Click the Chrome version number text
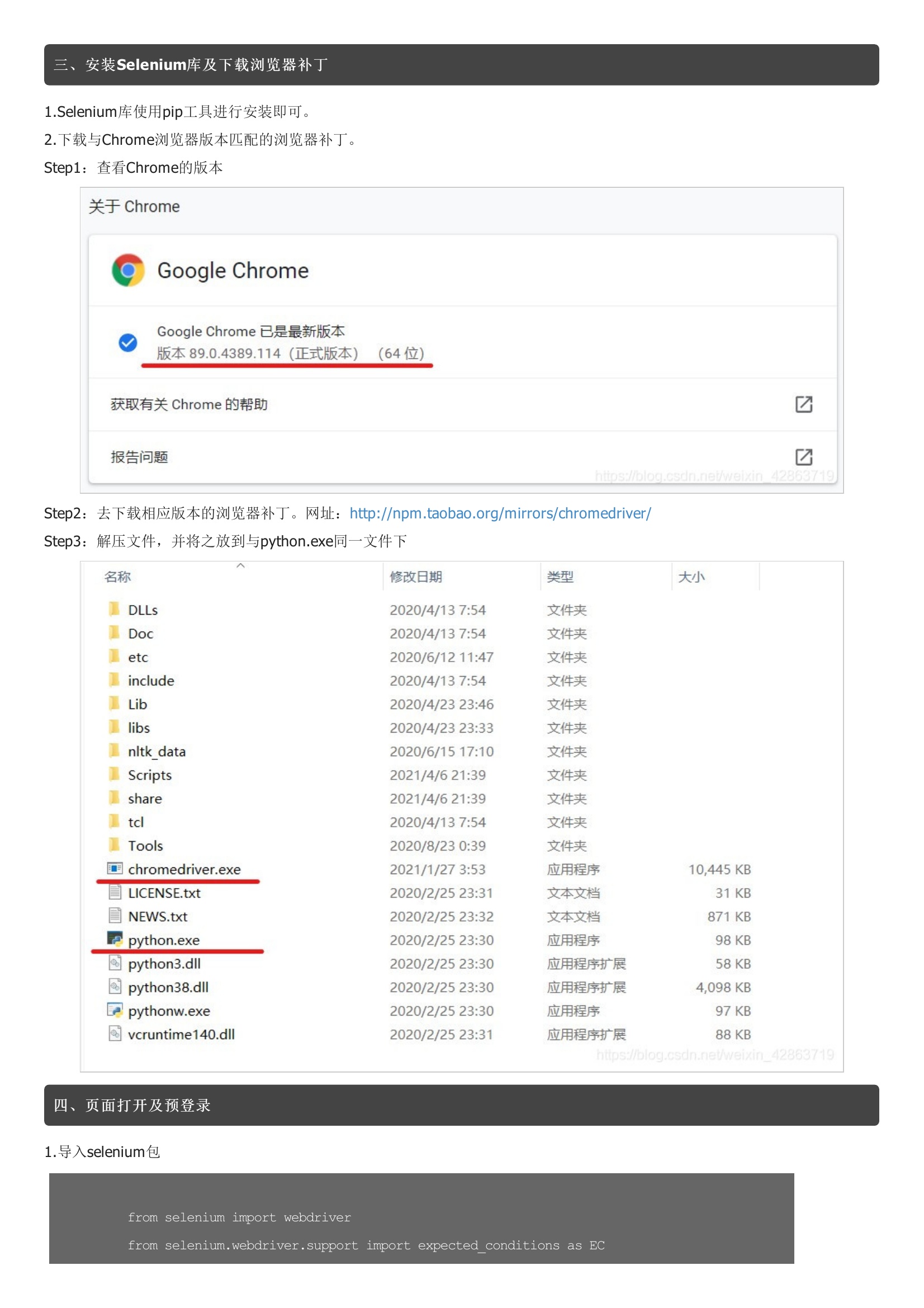Screen dimensions: 924x1308 235,353
